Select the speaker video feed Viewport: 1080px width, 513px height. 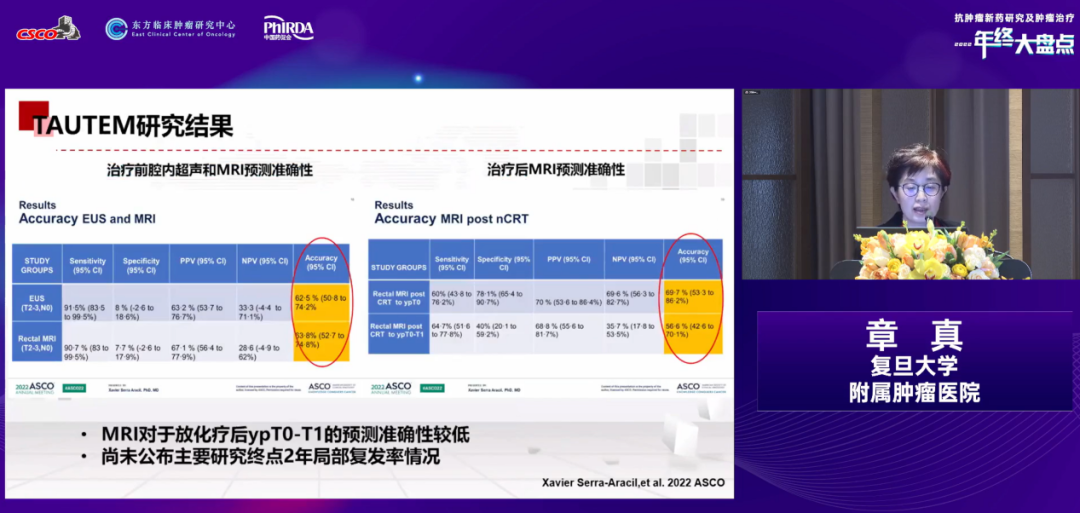coord(906,184)
